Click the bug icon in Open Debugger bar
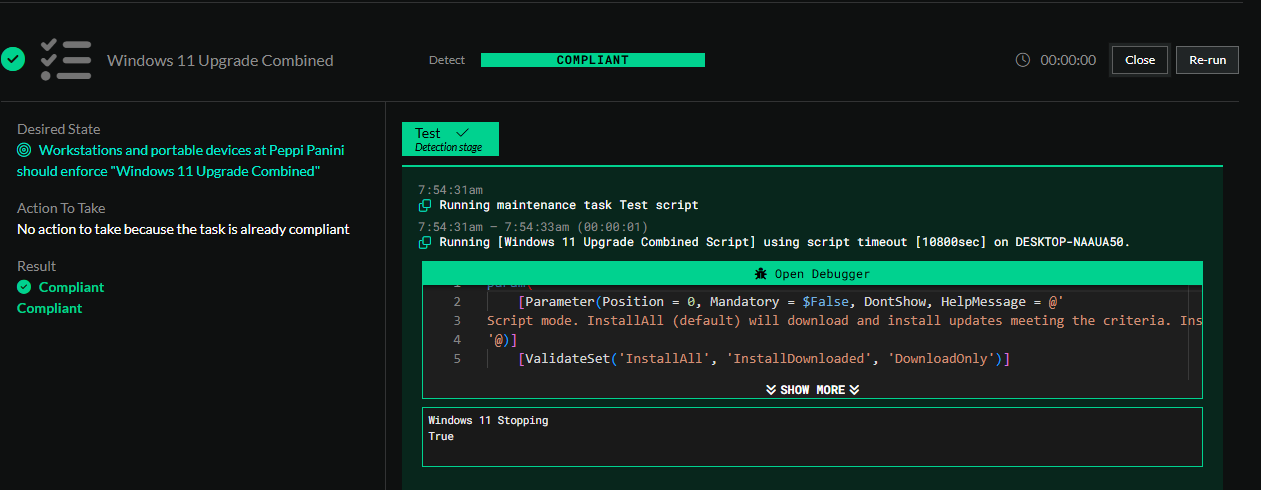Screen dimensions: 1261x490 [x=761, y=274]
